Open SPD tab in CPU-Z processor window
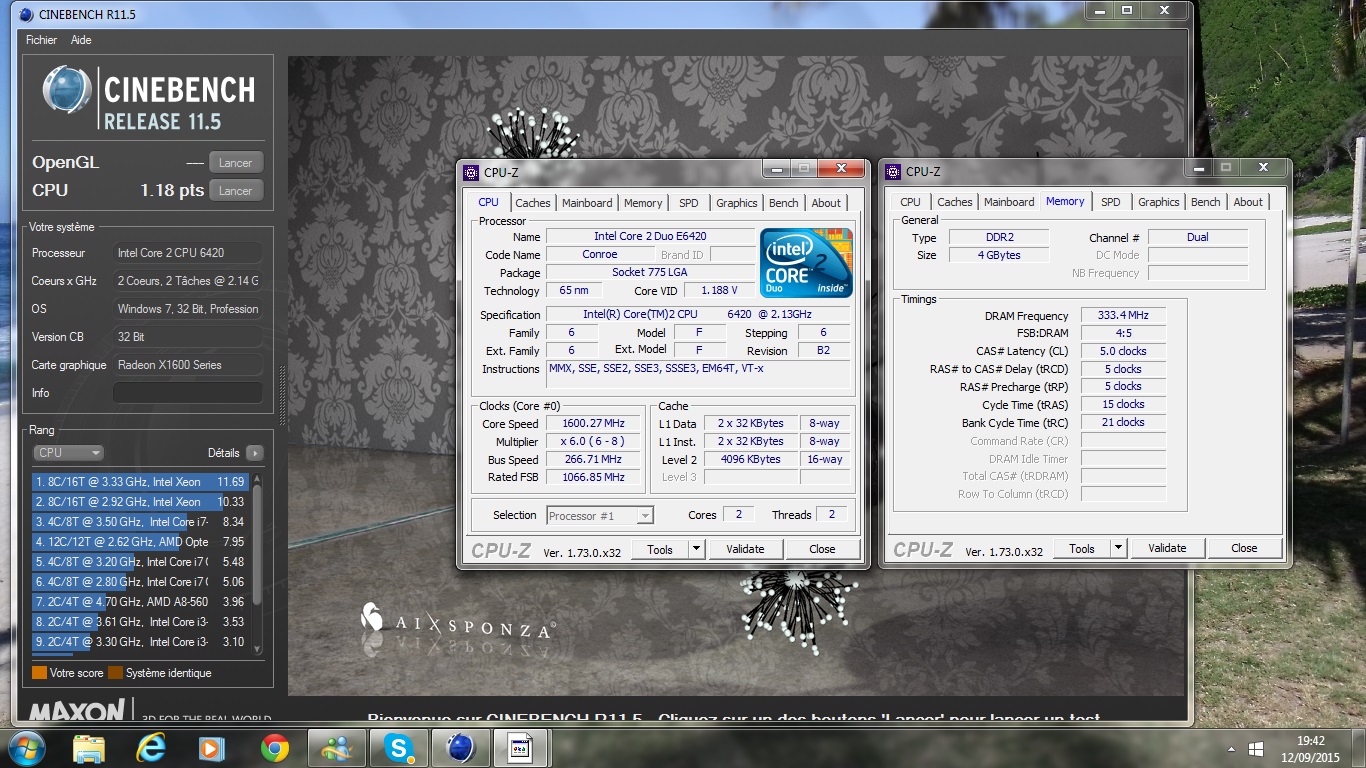The height and width of the screenshot is (768, 1366). coord(689,203)
